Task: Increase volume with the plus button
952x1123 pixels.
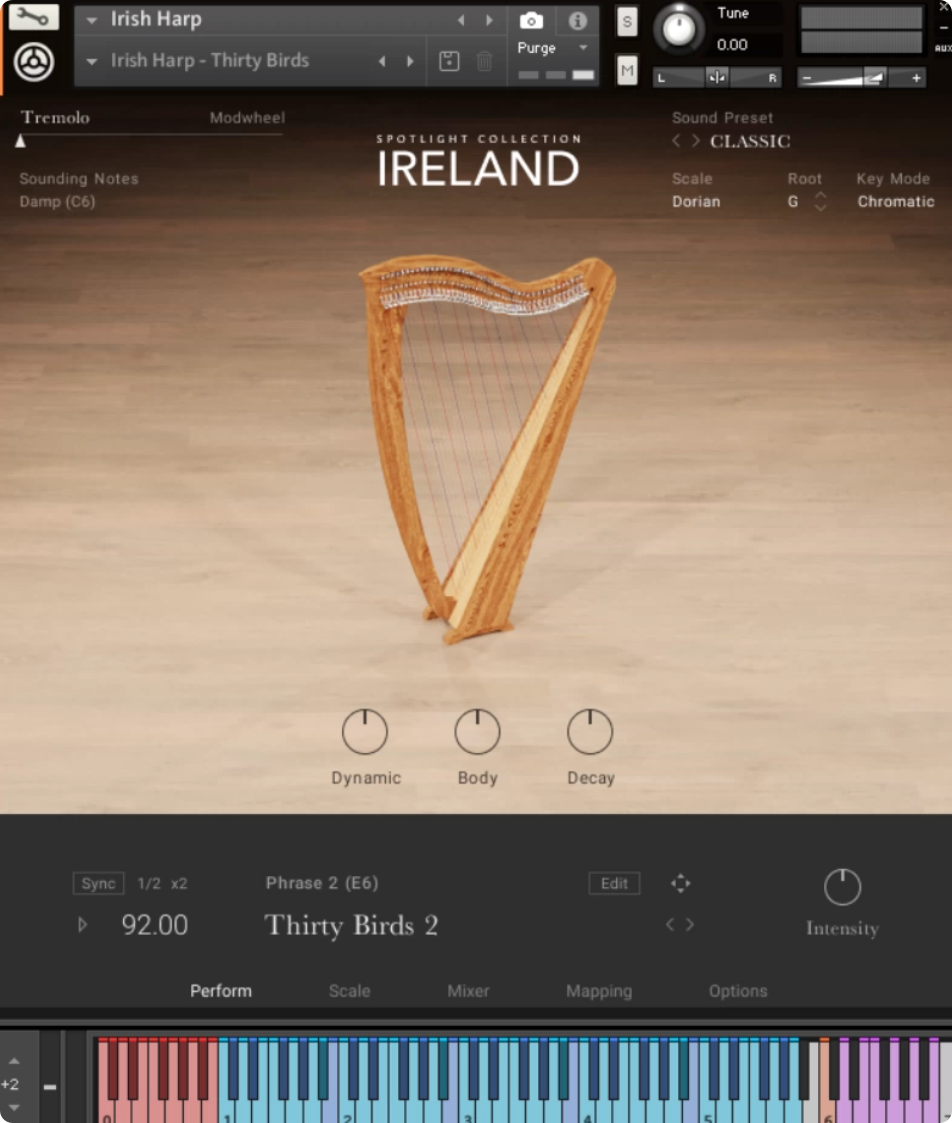Action: coord(916,77)
